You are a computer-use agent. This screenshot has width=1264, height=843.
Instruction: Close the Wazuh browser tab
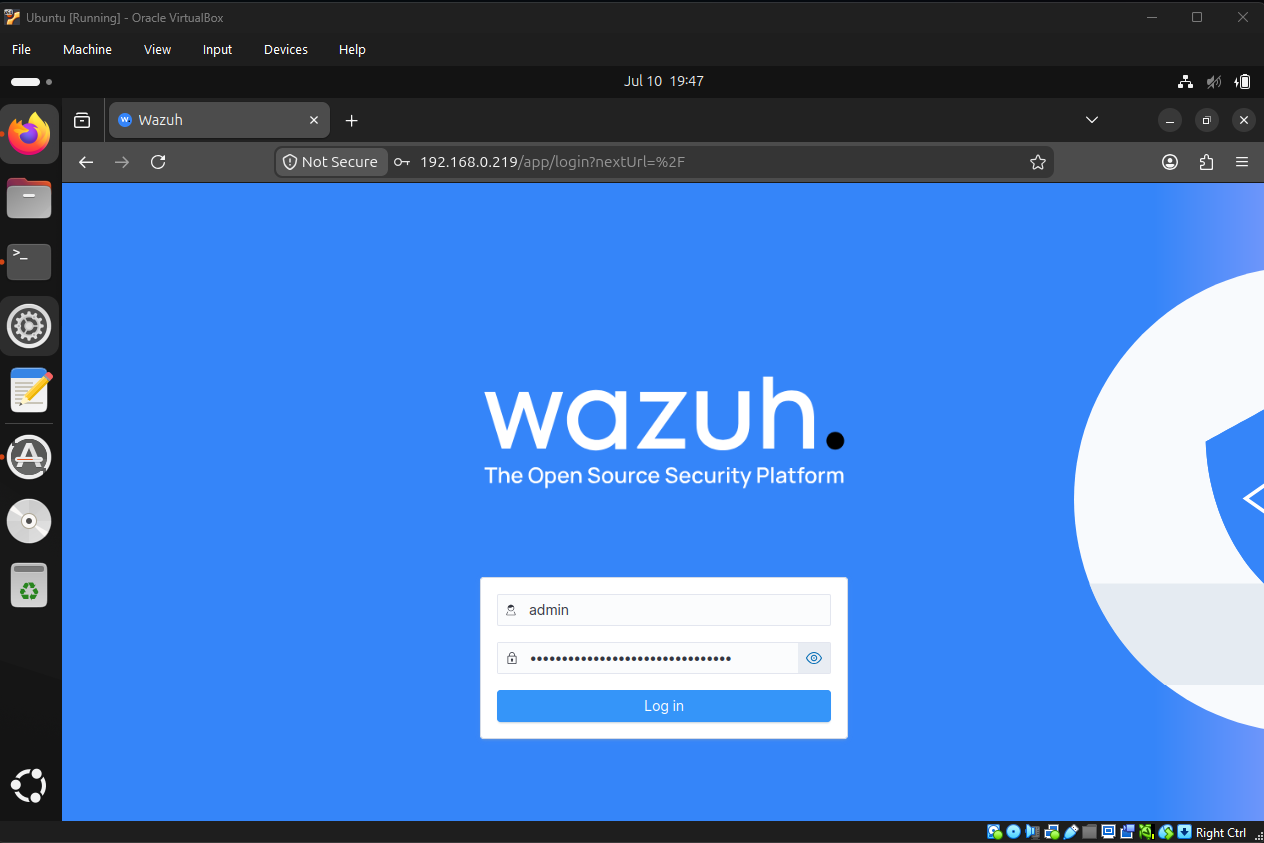(314, 120)
